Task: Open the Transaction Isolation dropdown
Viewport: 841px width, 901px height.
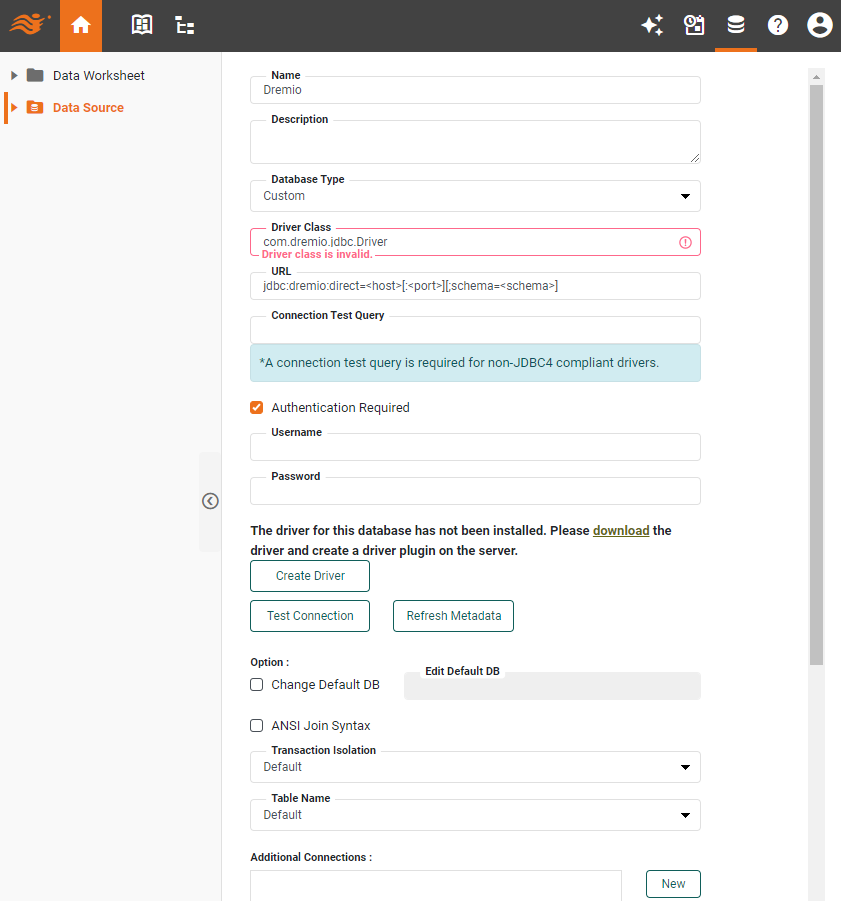Action: tap(686, 767)
